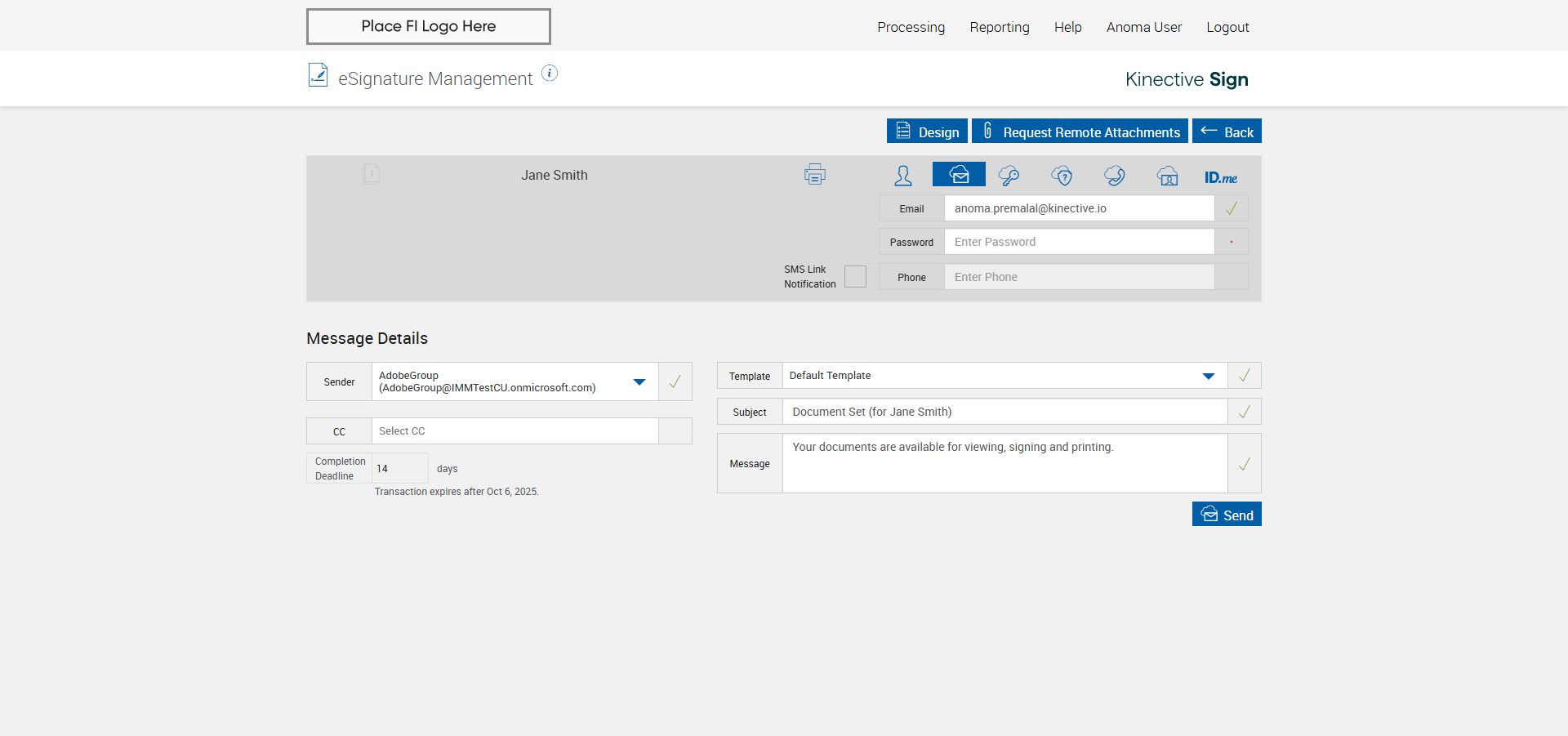The width and height of the screenshot is (1568, 736).
Task: Select the cloud photo ID verification icon
Action: point(1168,176)
